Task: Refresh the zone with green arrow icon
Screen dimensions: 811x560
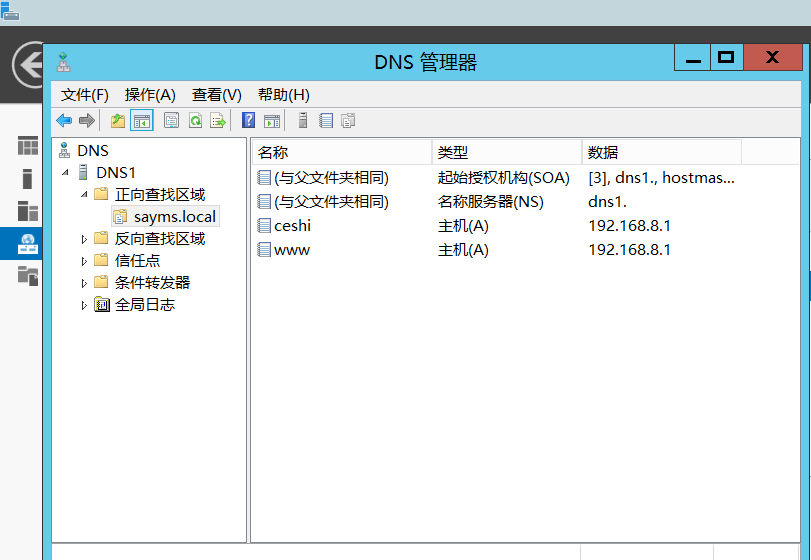Action: [196, 121]
